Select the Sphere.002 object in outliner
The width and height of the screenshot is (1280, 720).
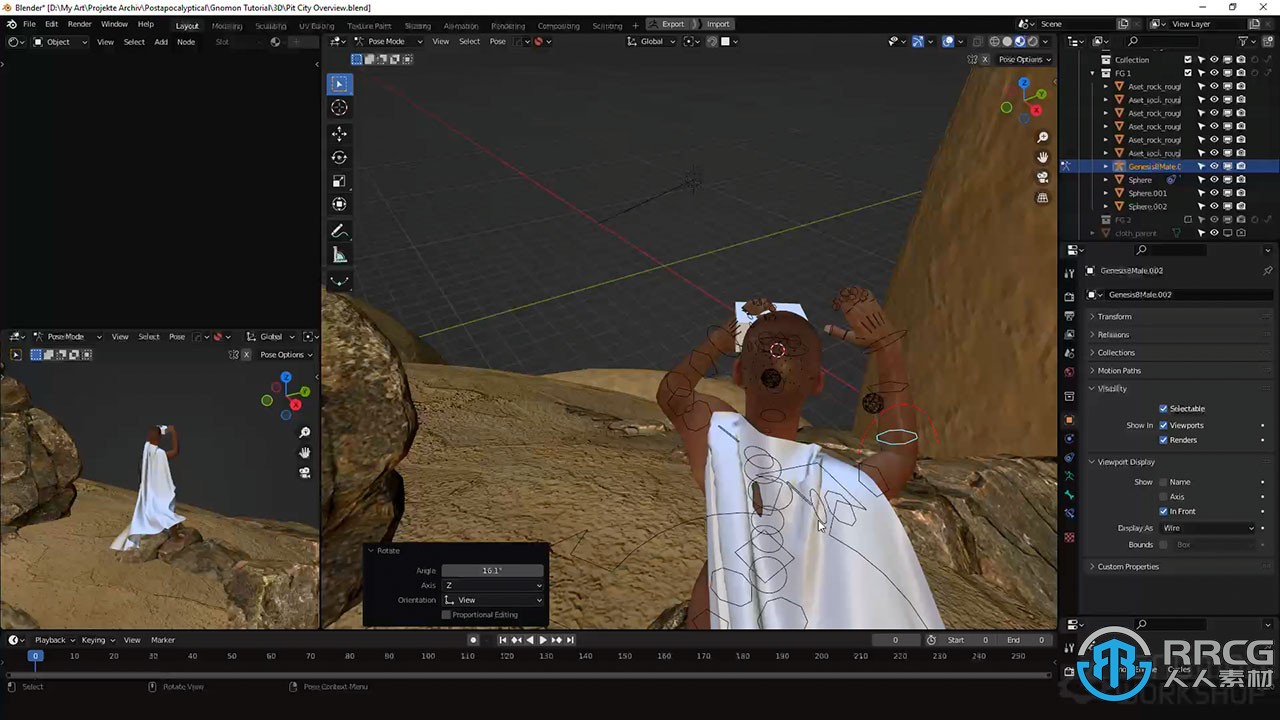(x=1147, y=206)
